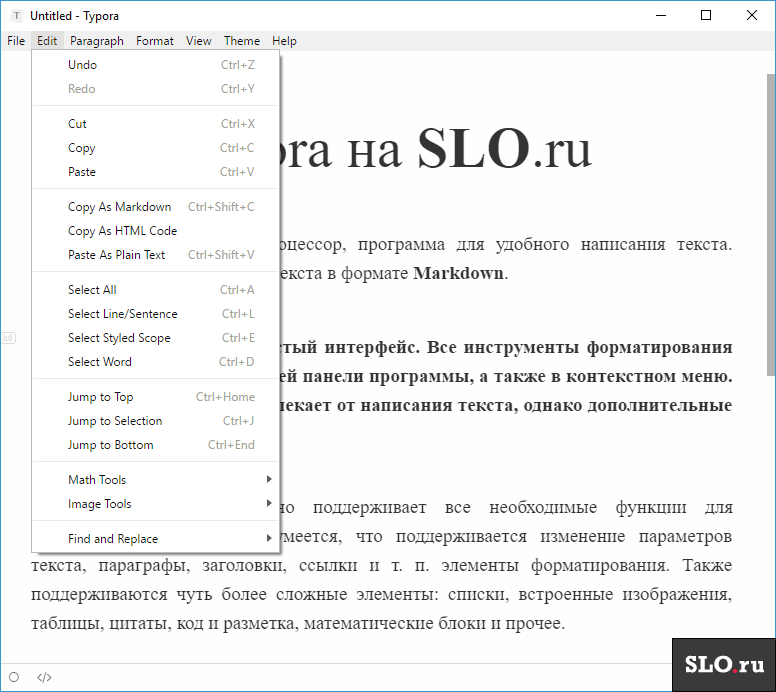Viewport: 776px width, 692px height.
Task: Click Select All in the menu
Action: coord(156,290)
